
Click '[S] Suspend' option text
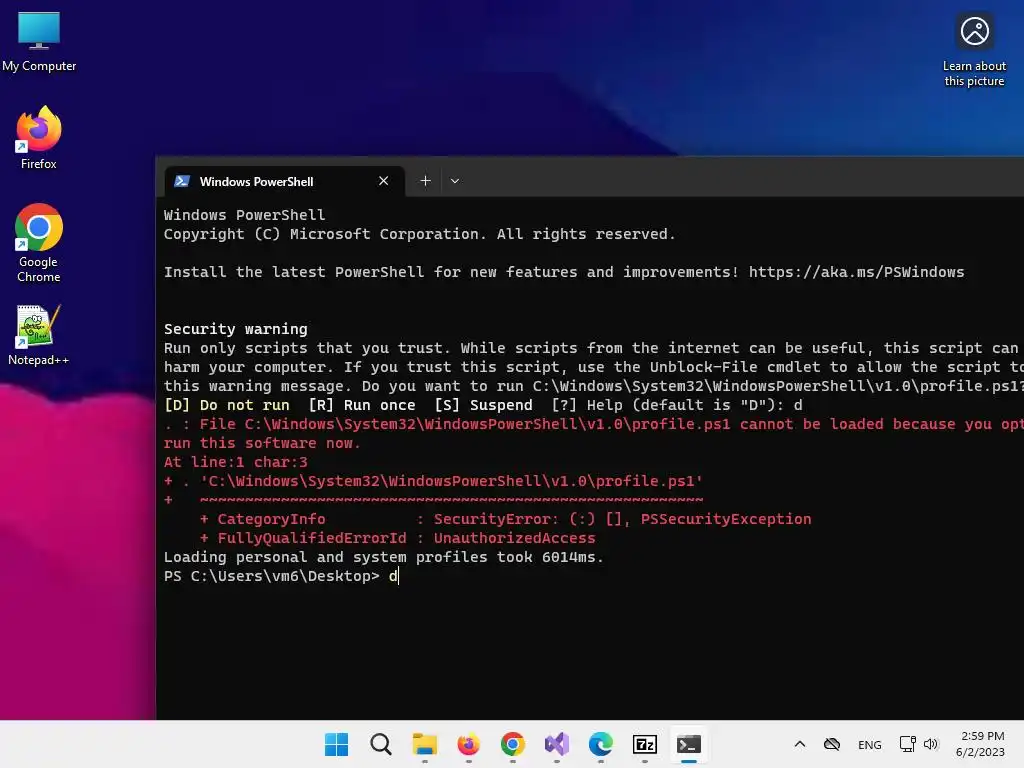483,405
